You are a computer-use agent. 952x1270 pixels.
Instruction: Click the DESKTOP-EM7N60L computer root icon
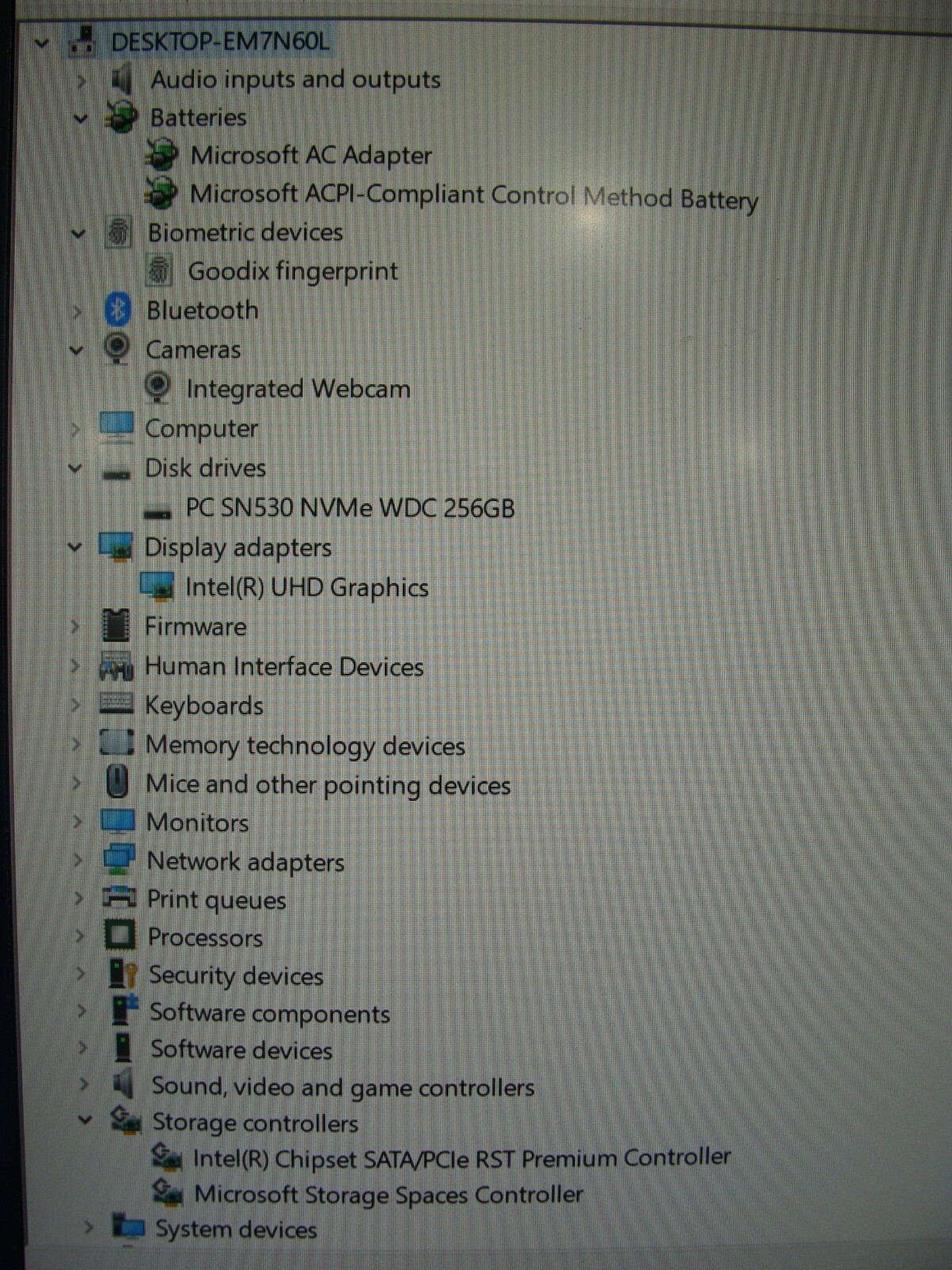coord(83,40)
